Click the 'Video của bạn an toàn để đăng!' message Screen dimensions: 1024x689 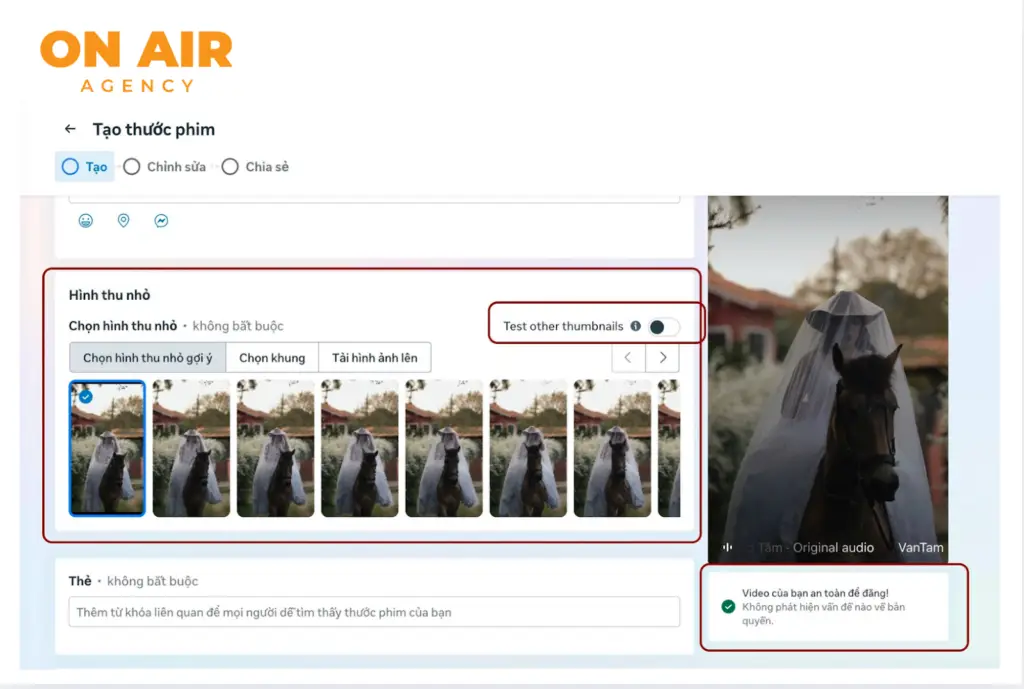click(x=815, y=593)
